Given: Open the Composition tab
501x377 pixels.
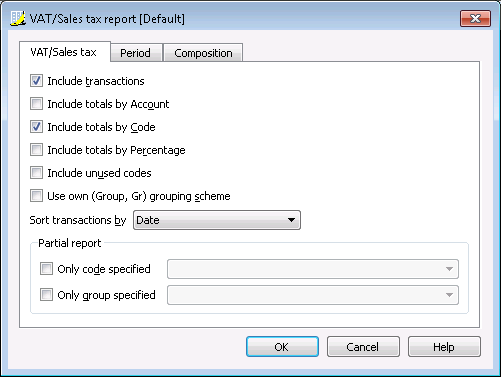Looking at the screenshot, I should [203, 53].
